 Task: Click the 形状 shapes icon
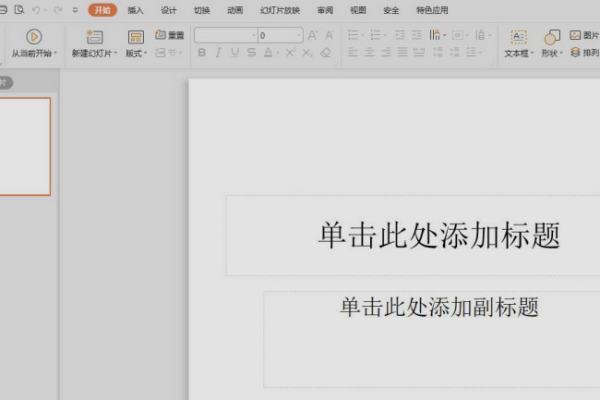tap(552, 37)
